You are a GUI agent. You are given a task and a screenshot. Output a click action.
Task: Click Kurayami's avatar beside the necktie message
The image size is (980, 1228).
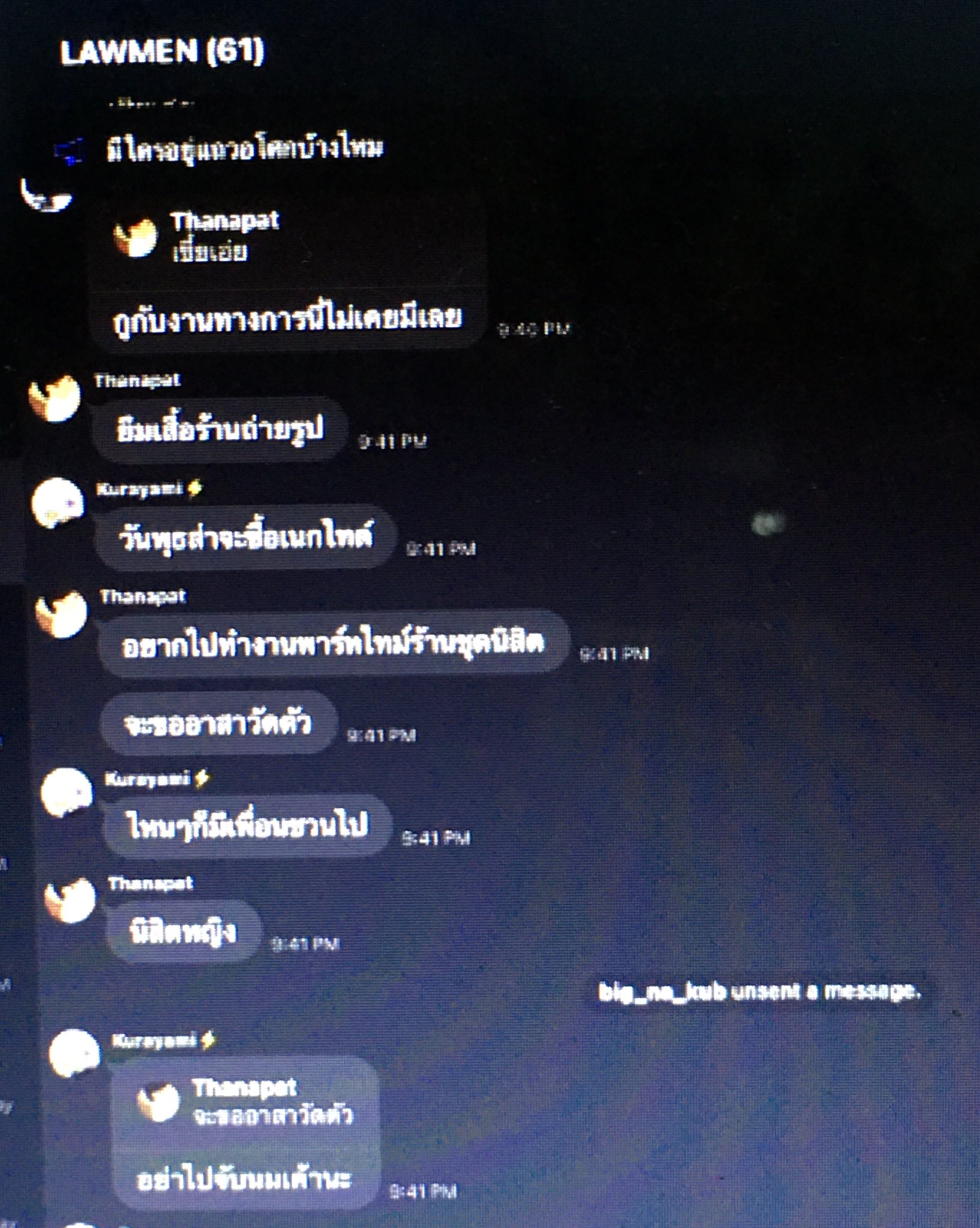58,502
